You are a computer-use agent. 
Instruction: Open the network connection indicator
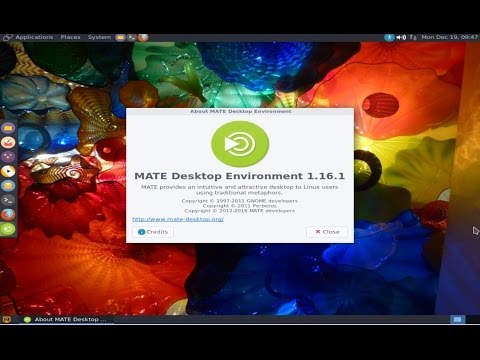coord(413,37)
